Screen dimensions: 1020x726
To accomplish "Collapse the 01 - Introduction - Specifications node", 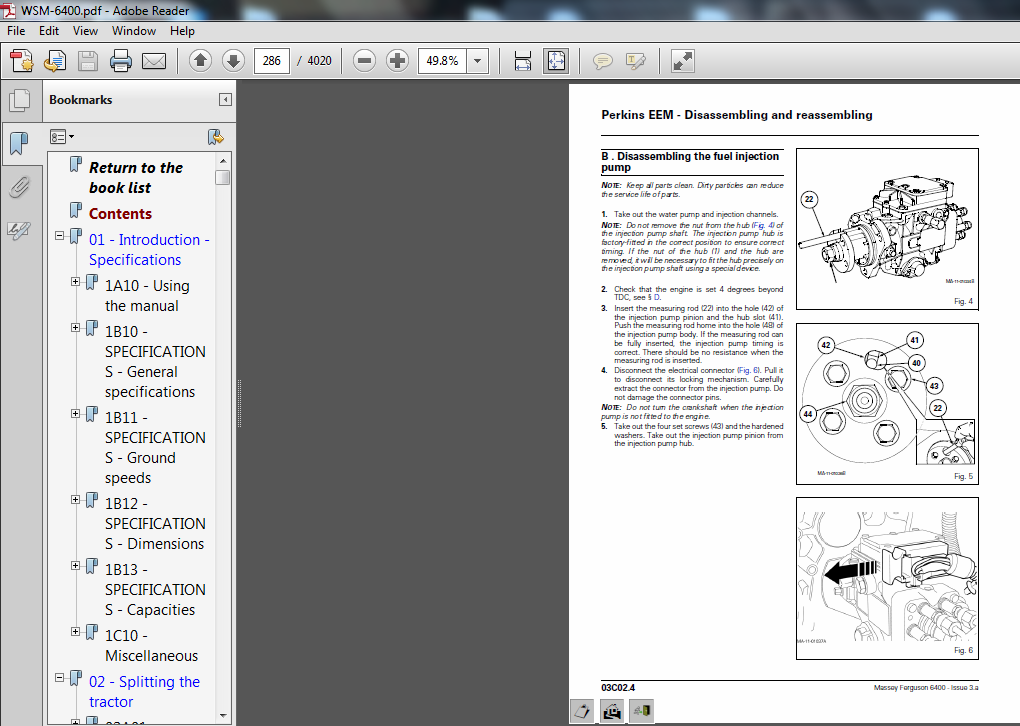I will click(60, 235).
